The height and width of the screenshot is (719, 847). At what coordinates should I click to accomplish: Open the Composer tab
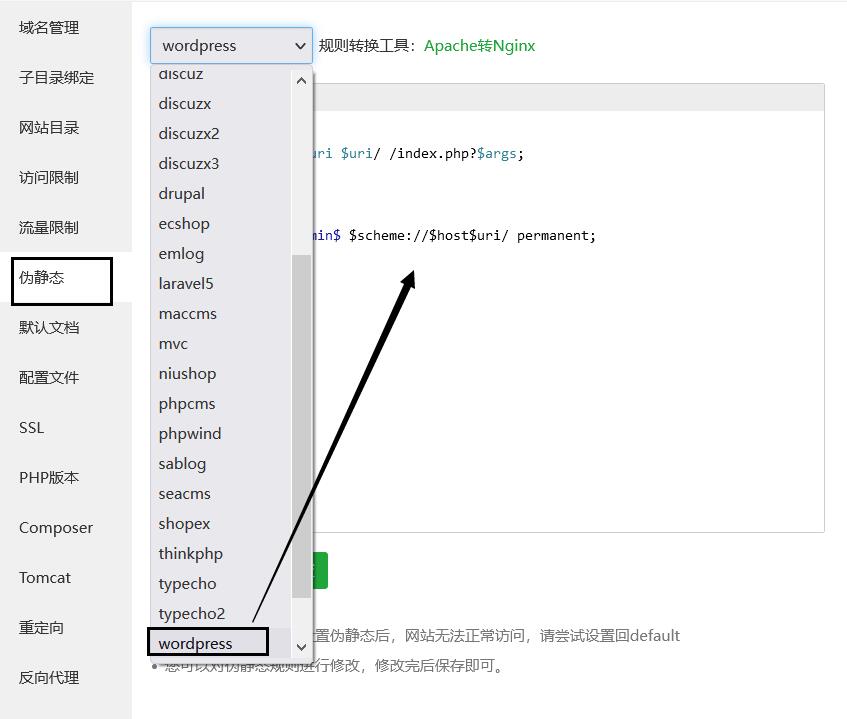click(56, 527)
